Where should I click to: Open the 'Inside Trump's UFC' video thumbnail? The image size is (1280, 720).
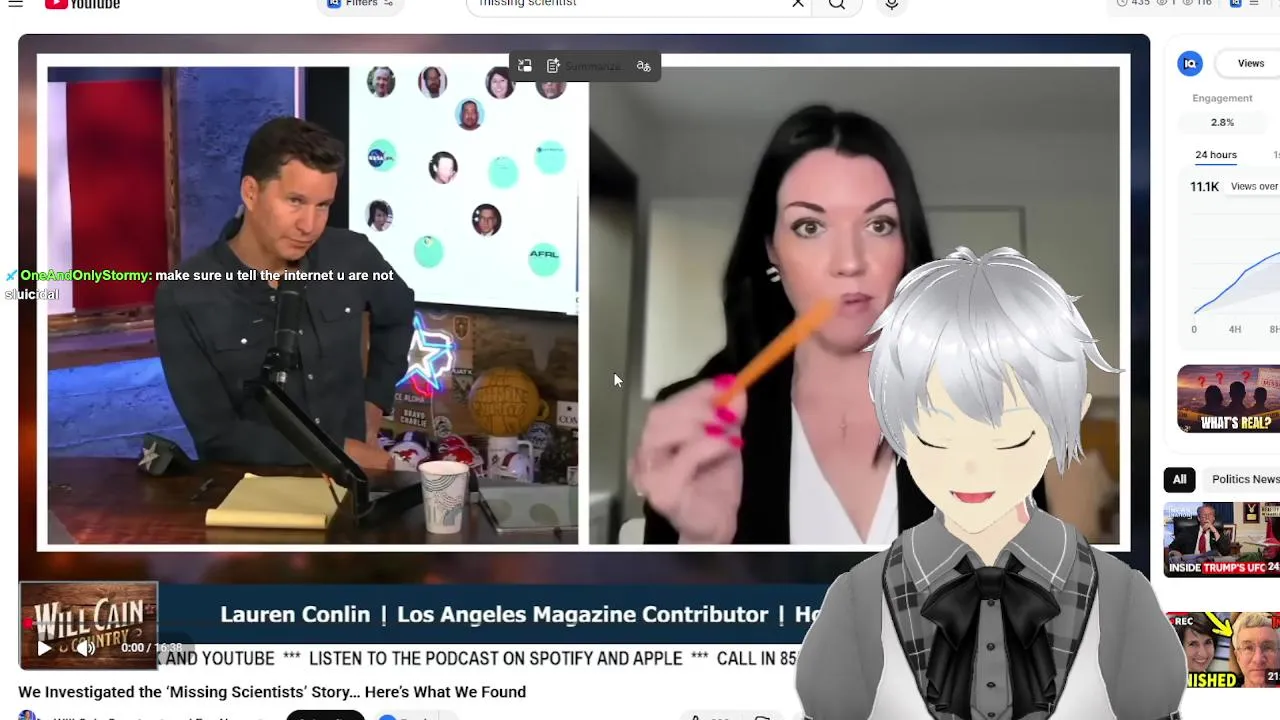click(1221, 540)
